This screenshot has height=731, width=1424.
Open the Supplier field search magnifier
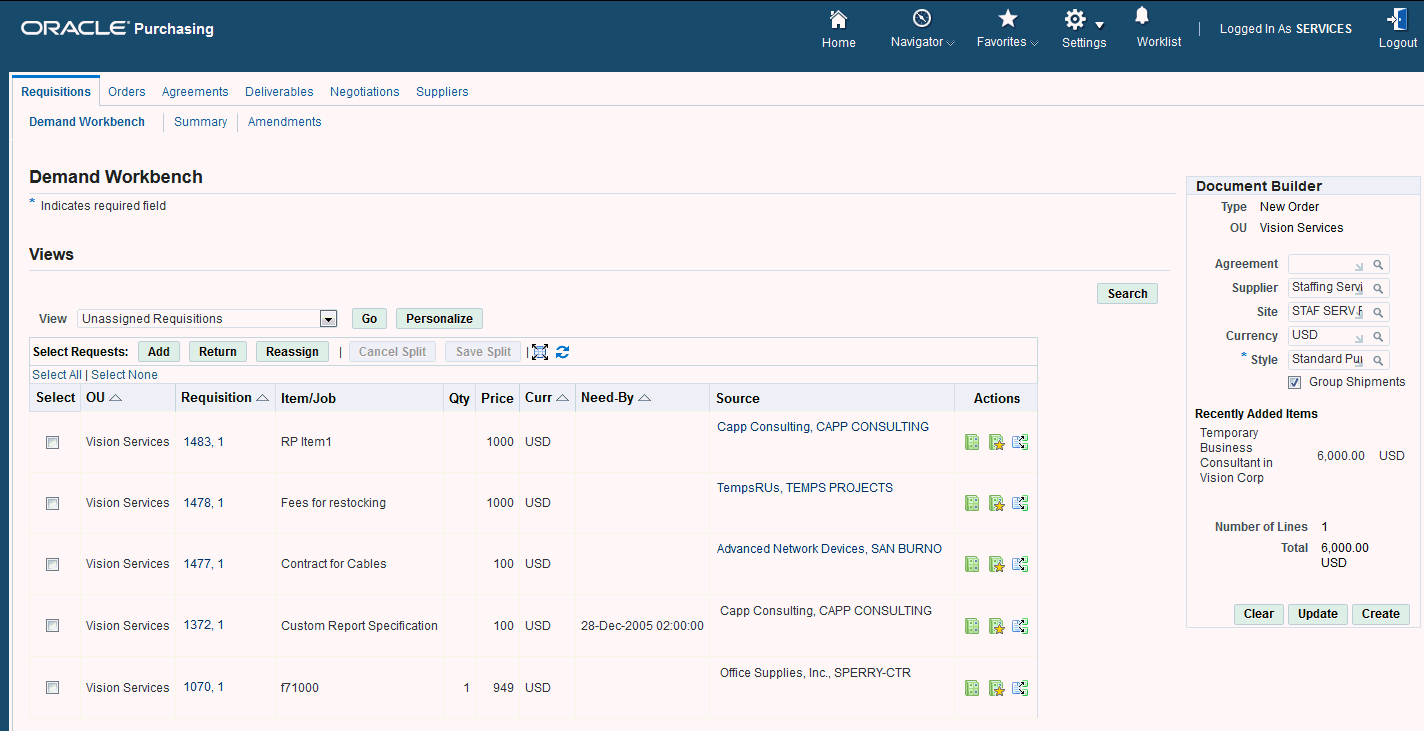[1377, 288]
